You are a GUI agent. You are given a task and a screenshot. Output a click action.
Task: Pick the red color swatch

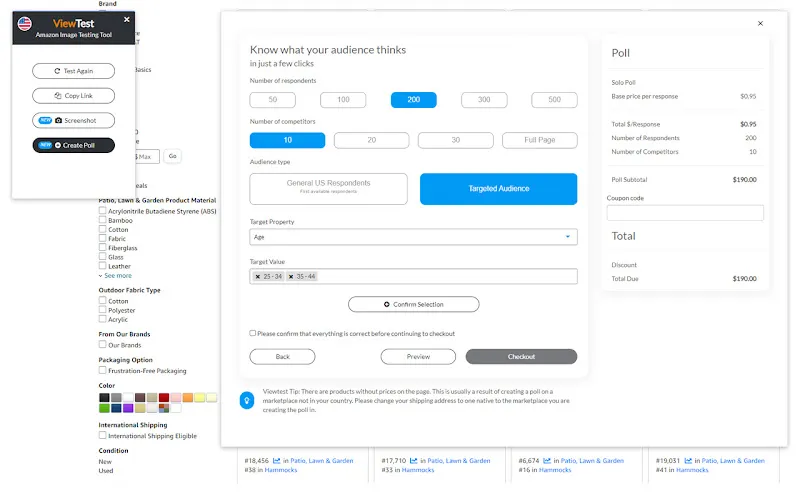pos(164,397)
